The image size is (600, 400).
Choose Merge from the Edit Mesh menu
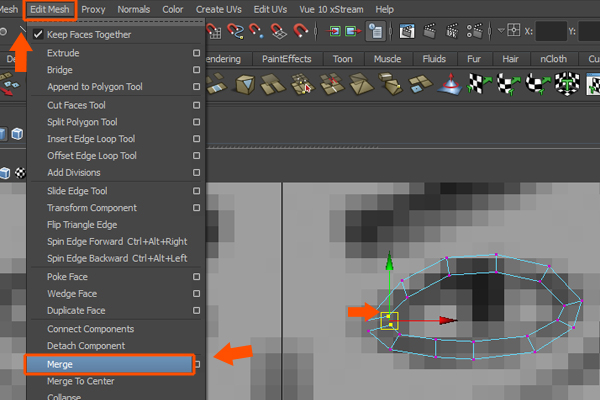[109, 364]
